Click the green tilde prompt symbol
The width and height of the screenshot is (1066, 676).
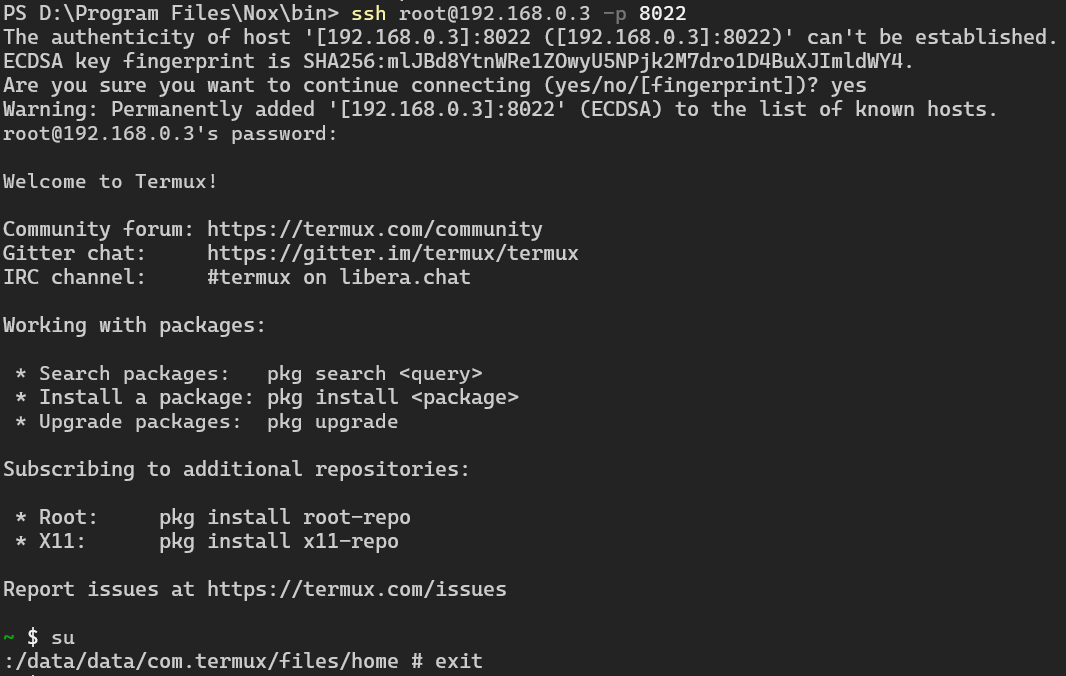point(9,637)
